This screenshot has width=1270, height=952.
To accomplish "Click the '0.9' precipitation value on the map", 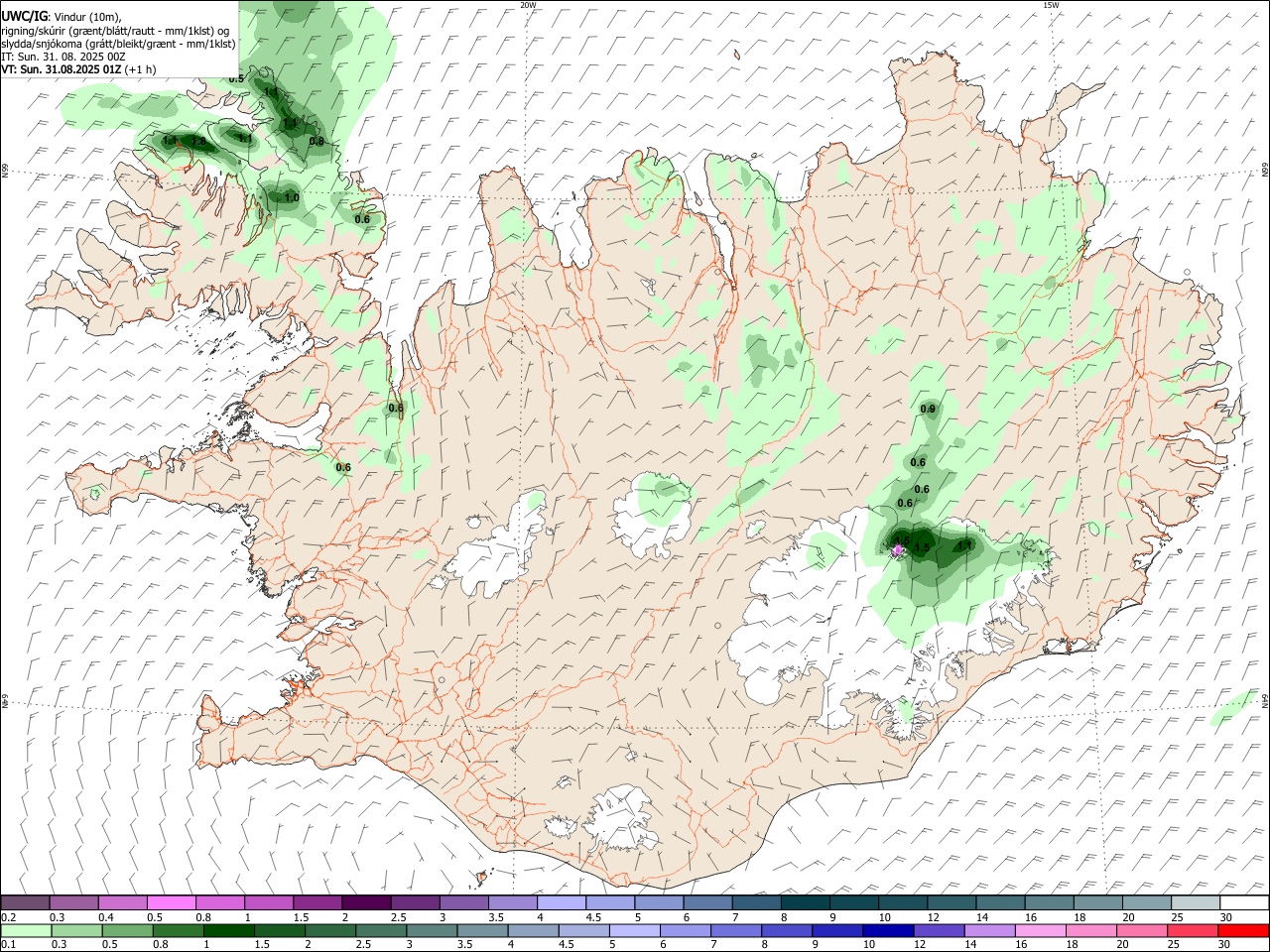I will (x=928, y=409).
